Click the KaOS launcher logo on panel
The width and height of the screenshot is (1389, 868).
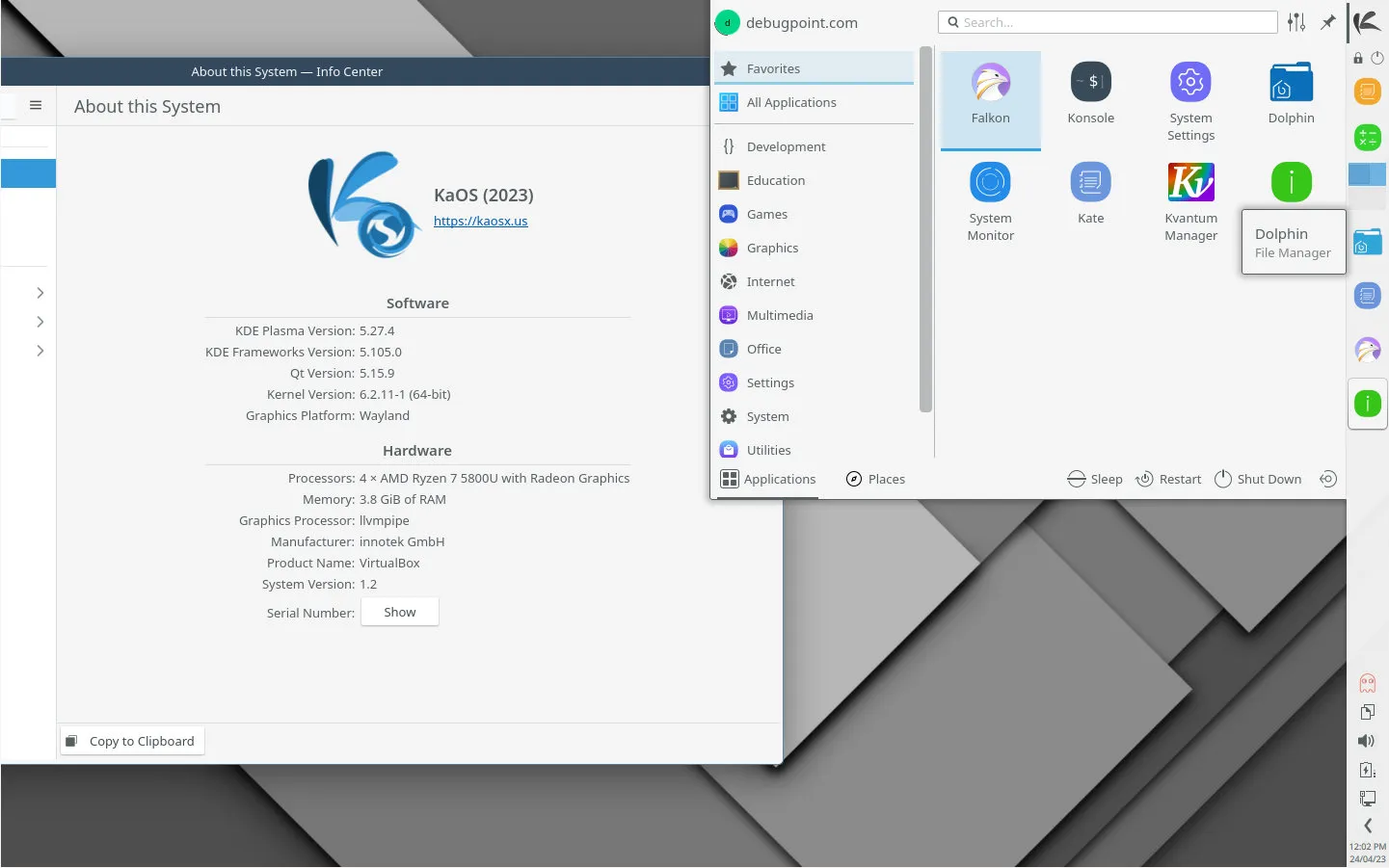click(x=1367, y=22)
